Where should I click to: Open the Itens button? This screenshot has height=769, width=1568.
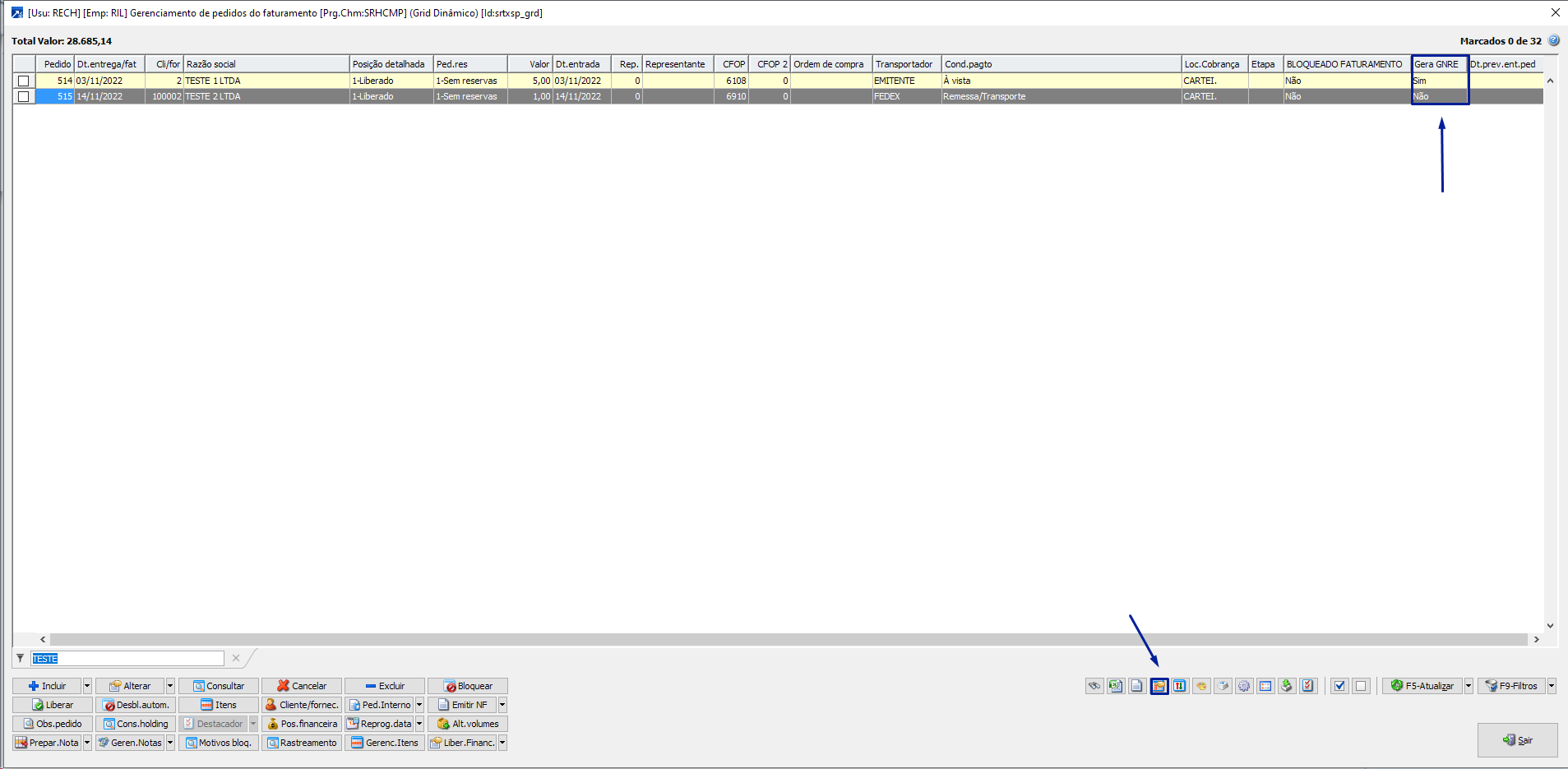tap(219, 705)
